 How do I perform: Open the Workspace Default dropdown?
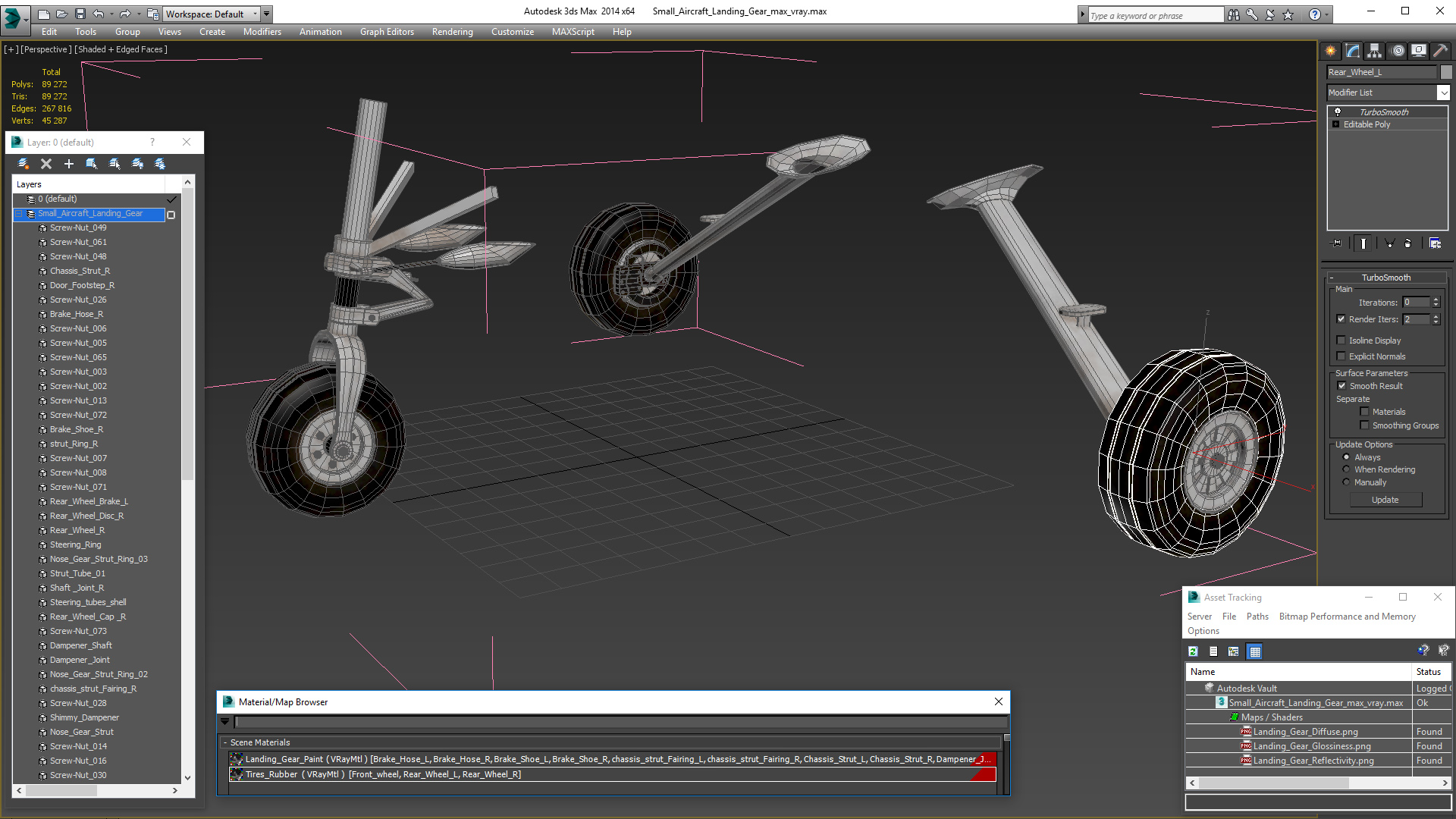point(255,14)
